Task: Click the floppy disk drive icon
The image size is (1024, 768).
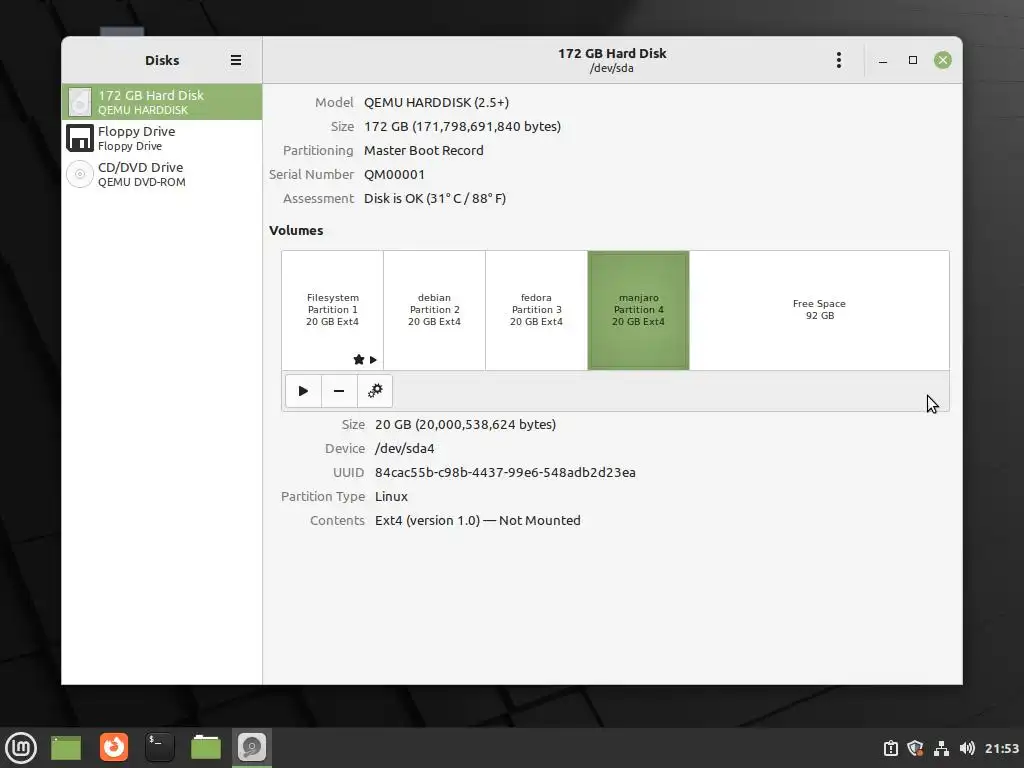Action: 80,138
